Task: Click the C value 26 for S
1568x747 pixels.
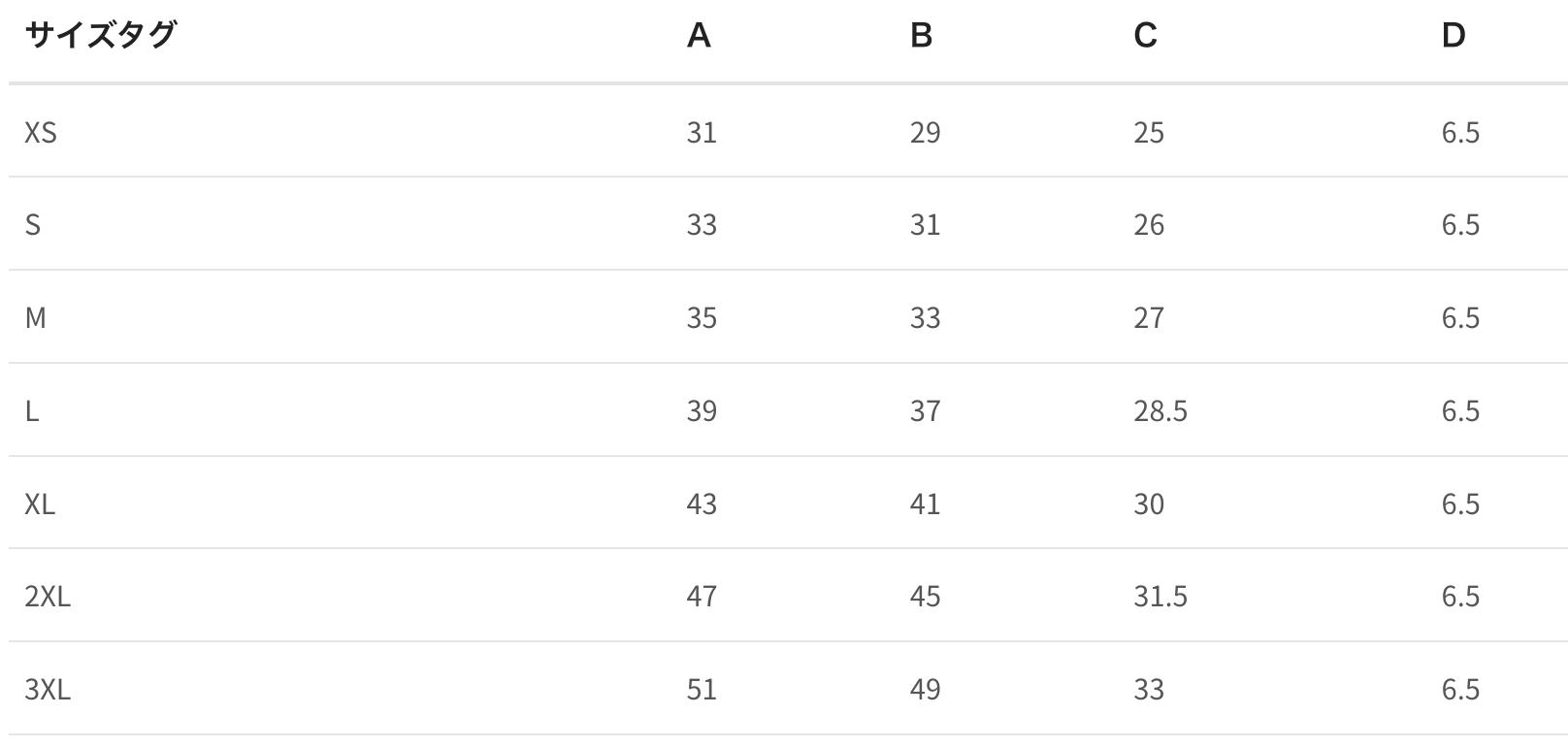Action: click(x=1149, y=225)
